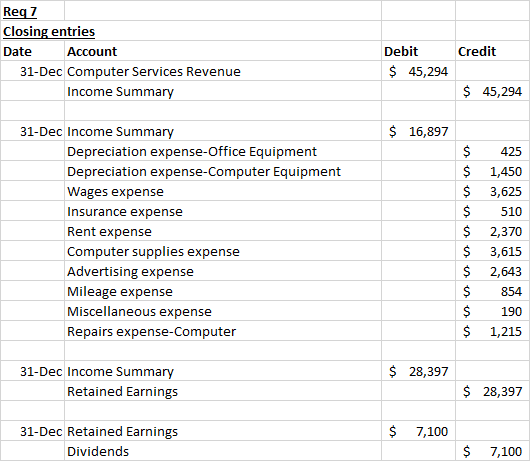Click the 'Debit' column header
Image resolution: width=530 pixels, height=461 pixels.
tap(418, 51)
